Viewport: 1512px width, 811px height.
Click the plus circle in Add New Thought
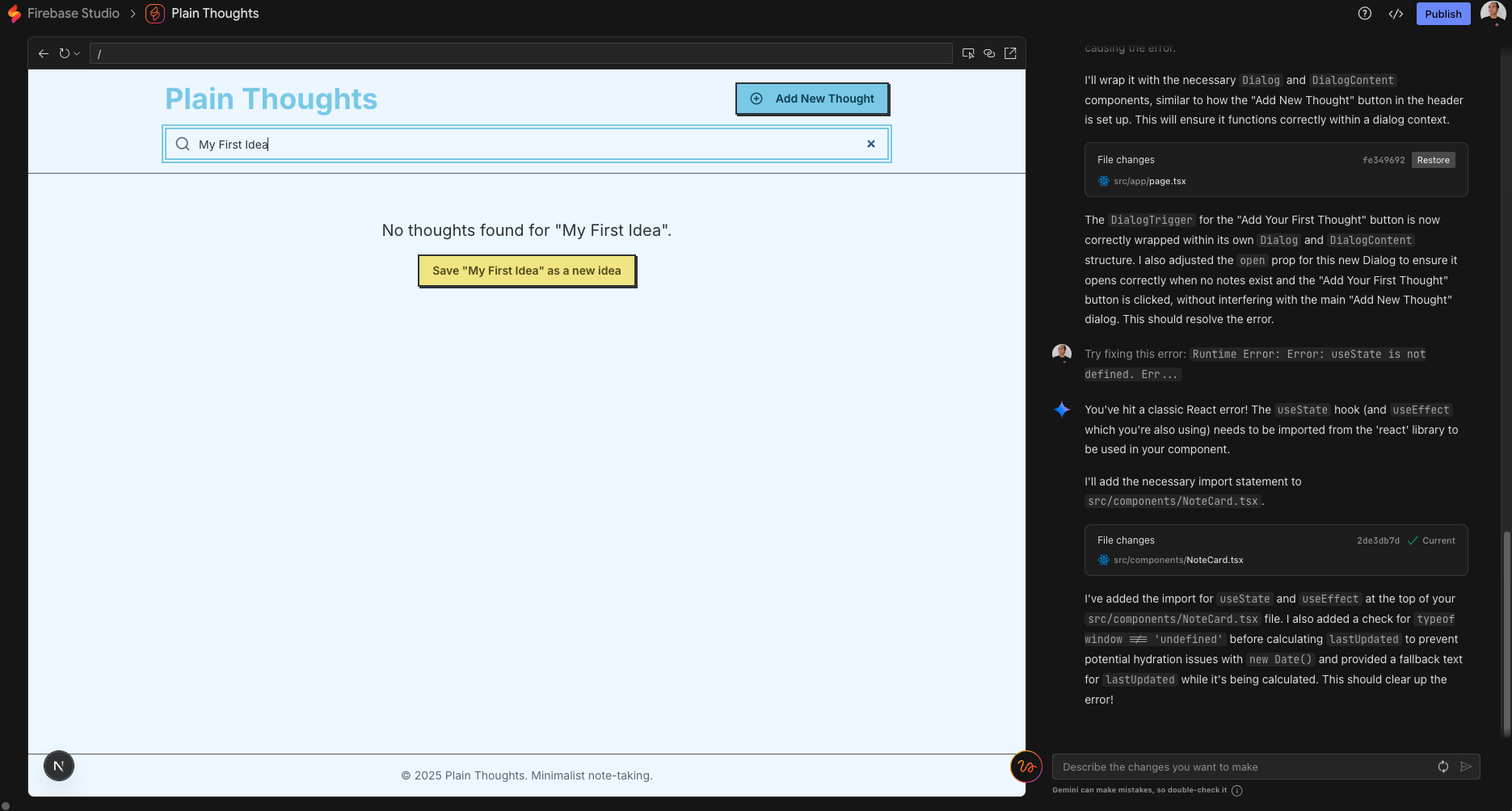click(x=756, y=99)
